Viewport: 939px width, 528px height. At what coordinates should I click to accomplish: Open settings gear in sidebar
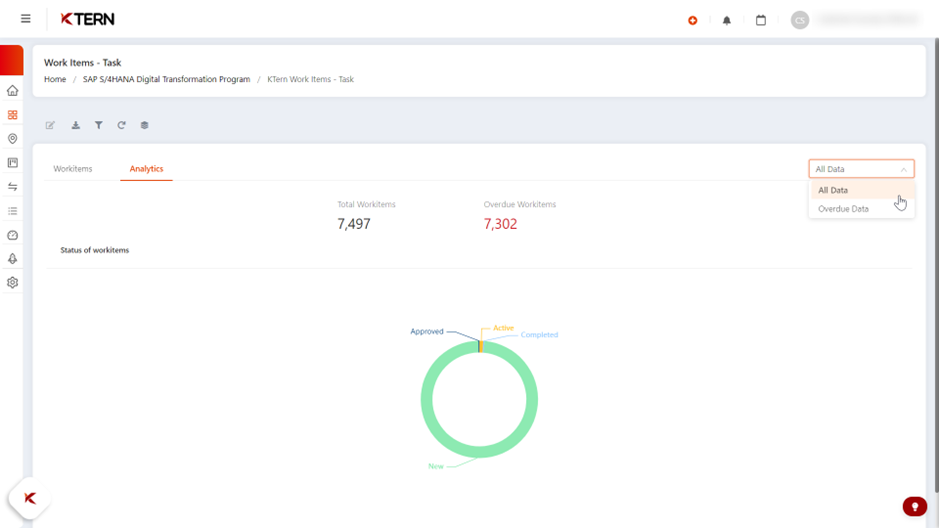[x=13, y=283]
